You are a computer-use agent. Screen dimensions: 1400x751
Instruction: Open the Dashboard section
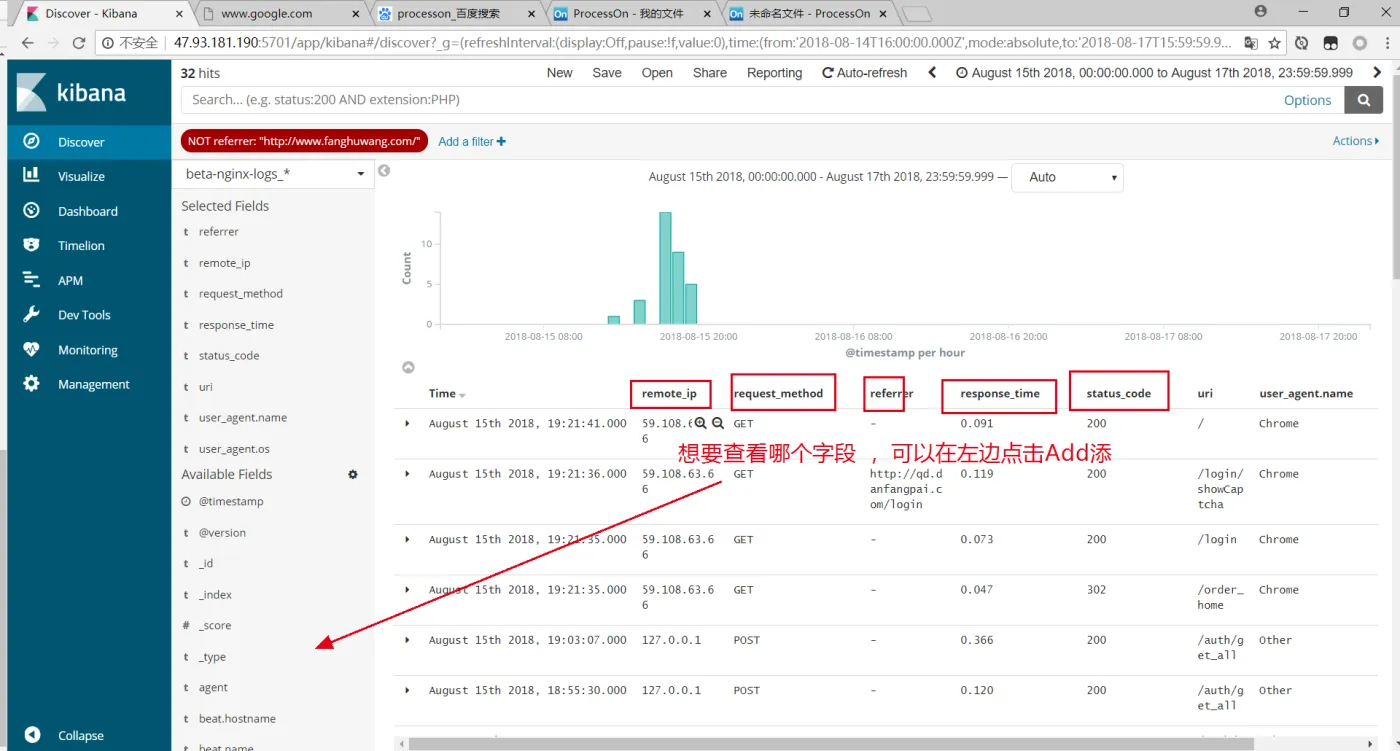click(x=89, y=211)
